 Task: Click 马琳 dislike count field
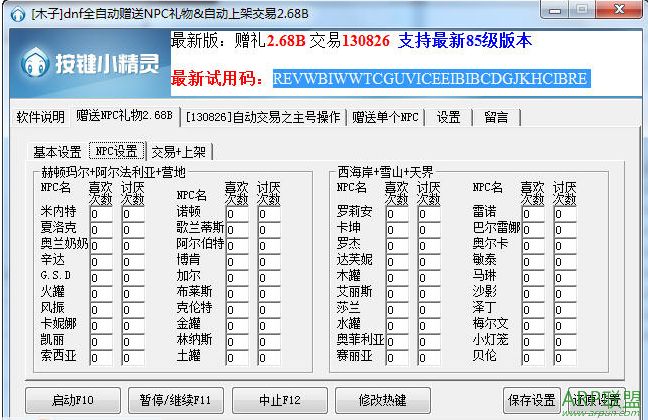[565, 277]
